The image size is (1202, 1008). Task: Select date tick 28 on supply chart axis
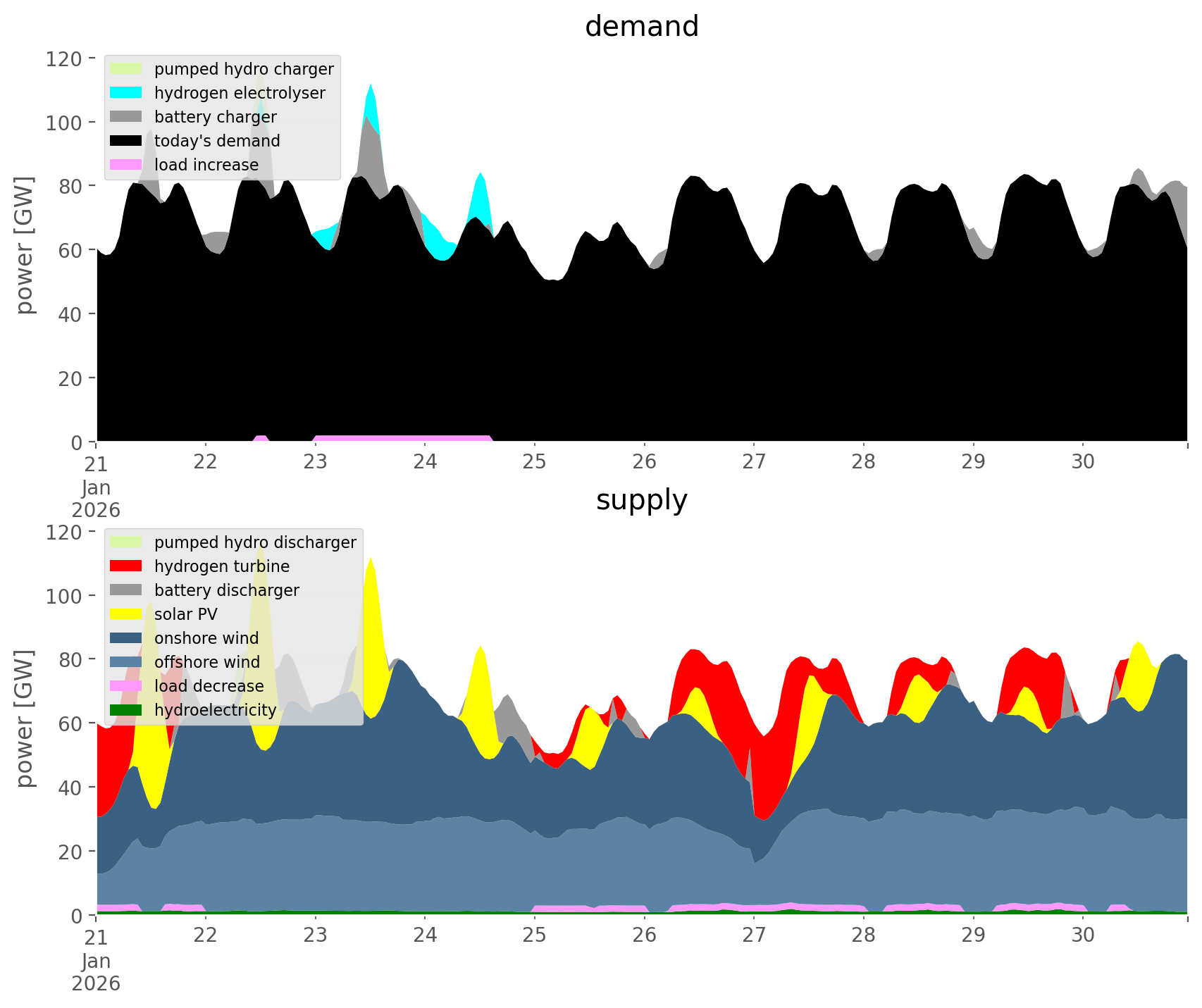[x=863, y=935]
